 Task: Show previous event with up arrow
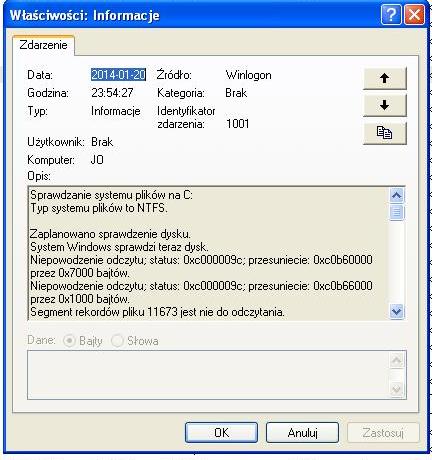tap(385, 78)
